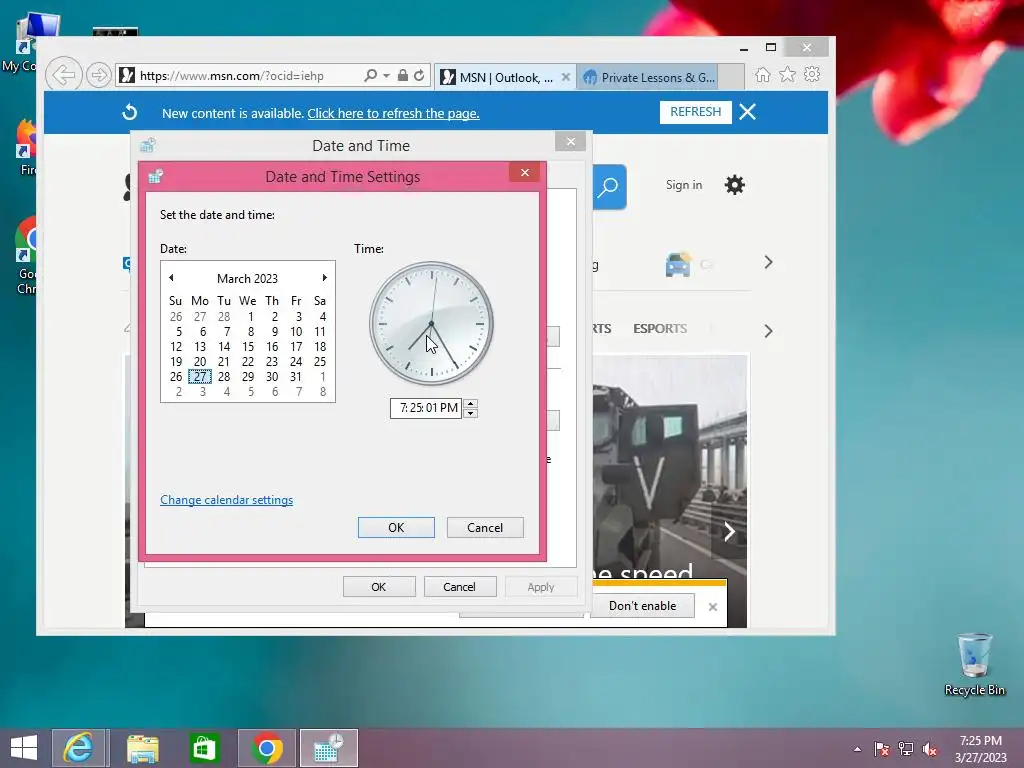Screen dimensions: 1024x768
Task: Increase time with spinner up arrow
Action: (x=470, y=403)
